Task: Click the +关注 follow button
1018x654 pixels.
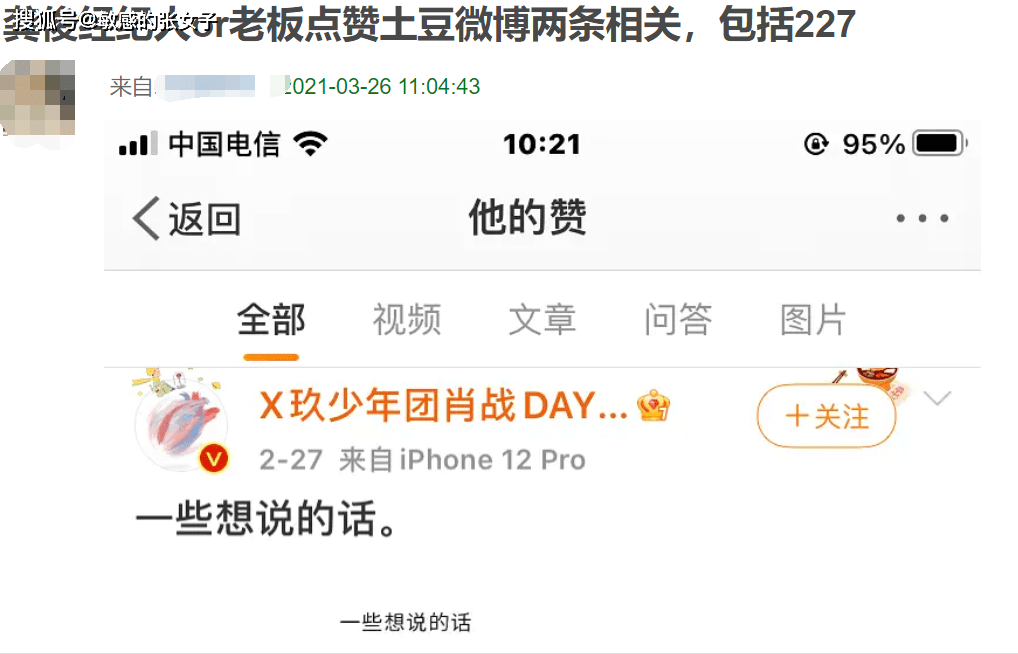Action: [x=826, y=416]
